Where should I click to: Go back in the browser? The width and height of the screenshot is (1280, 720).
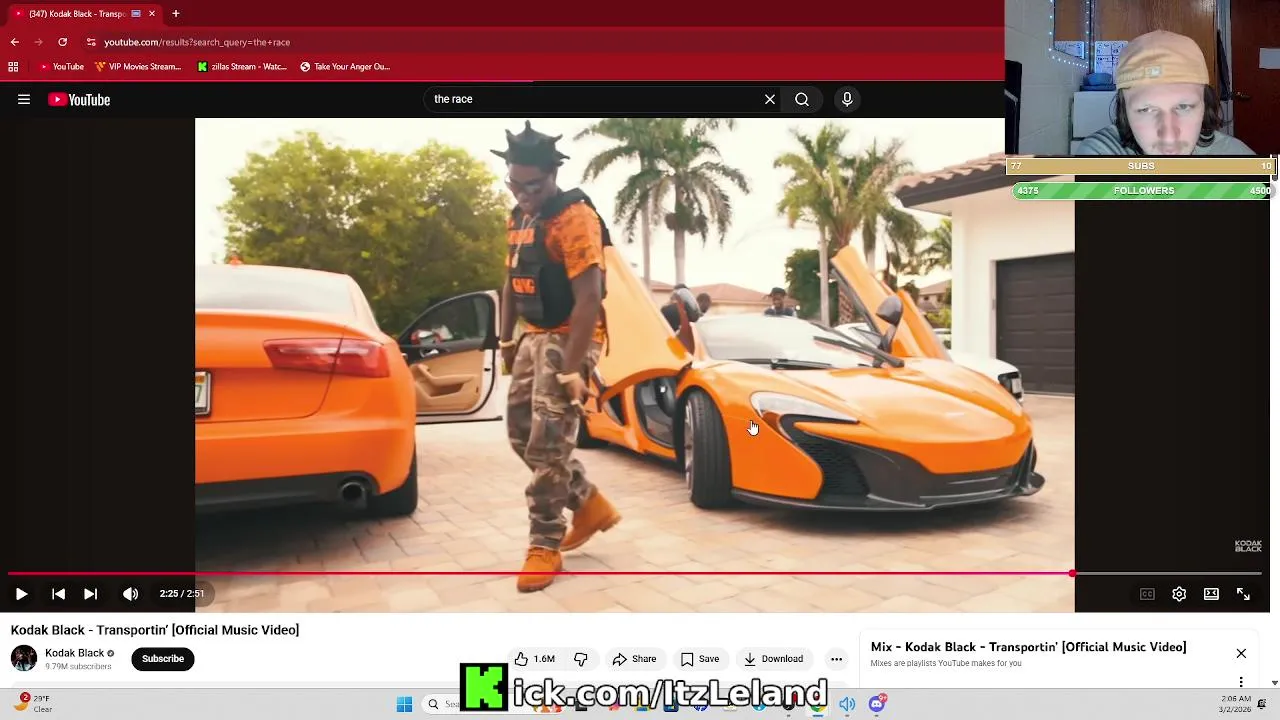click(15, 42)
